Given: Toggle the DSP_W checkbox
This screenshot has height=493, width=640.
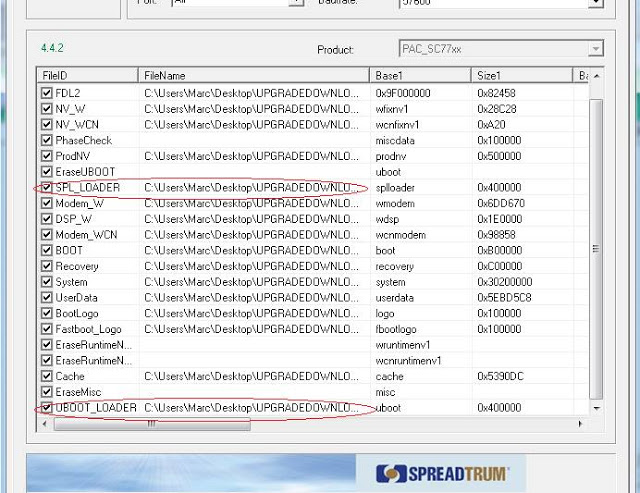Looking at the screenshot, I should pos(47,219).
